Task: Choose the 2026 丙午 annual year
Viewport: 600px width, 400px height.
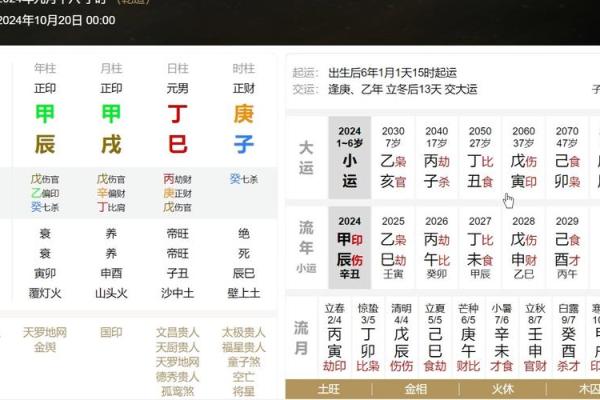Action: (437, 247)
